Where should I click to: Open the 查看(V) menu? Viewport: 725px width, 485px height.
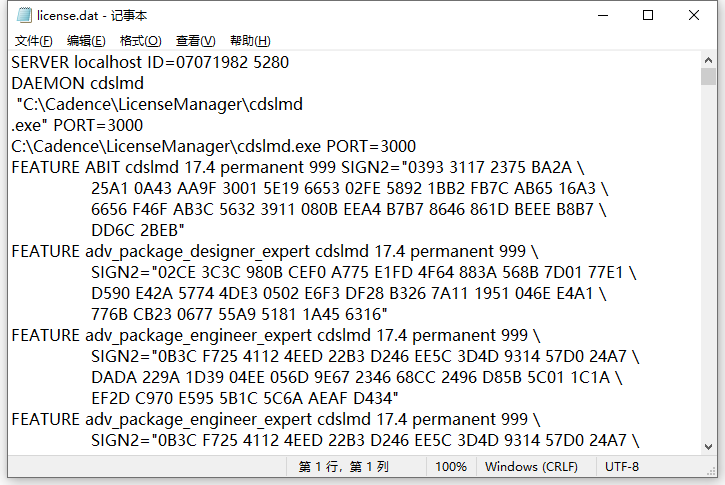click(x=195, y=41)
